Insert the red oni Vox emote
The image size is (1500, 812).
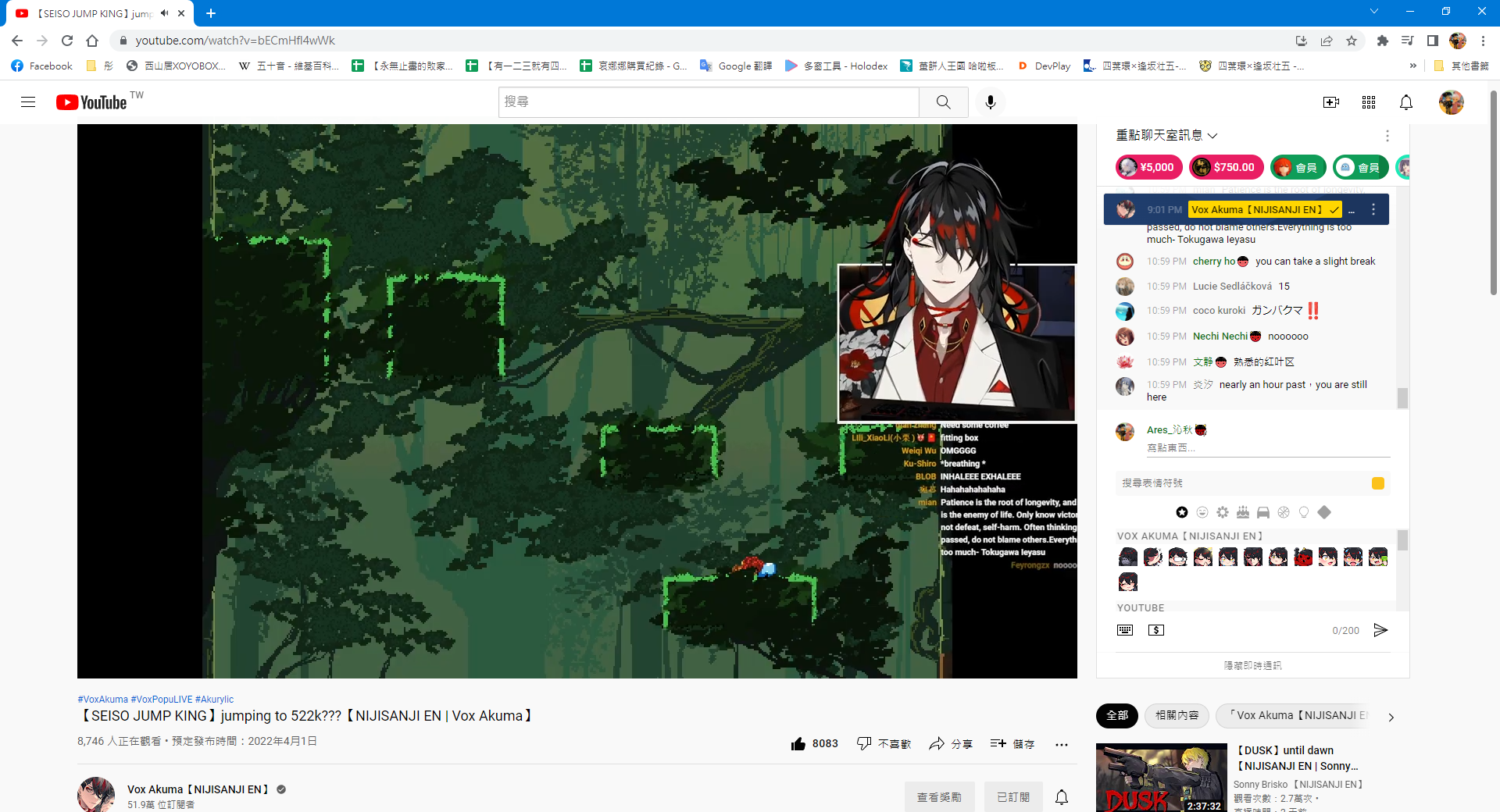pos(1303,557)
